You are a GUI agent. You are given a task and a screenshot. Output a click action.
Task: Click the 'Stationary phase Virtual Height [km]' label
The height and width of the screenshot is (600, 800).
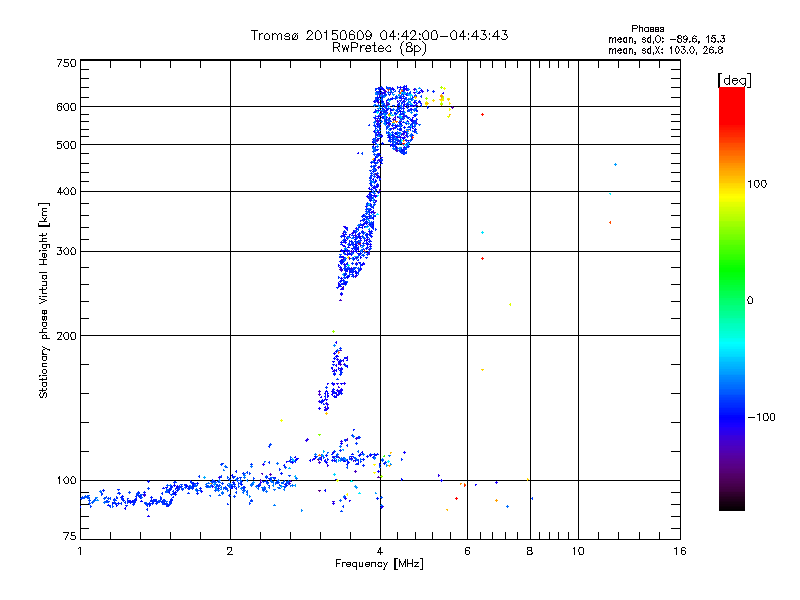(44, 300)
